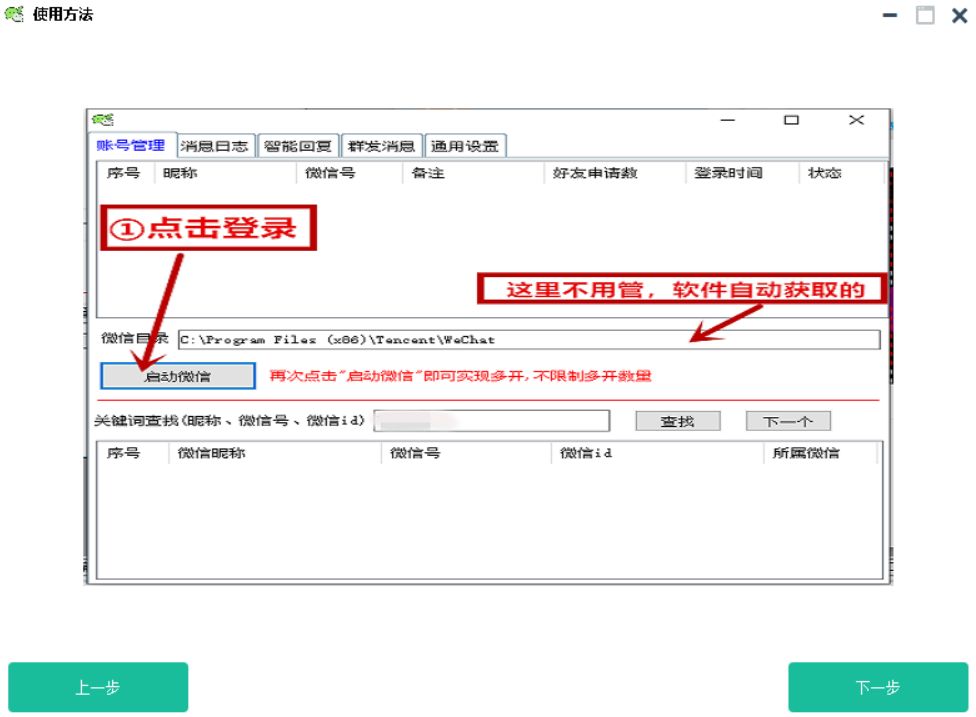Image resolution: width=976 pixels, height=717 pixels.
Task: Click the 好友申请数 column header
Action: tap(595, 173)
